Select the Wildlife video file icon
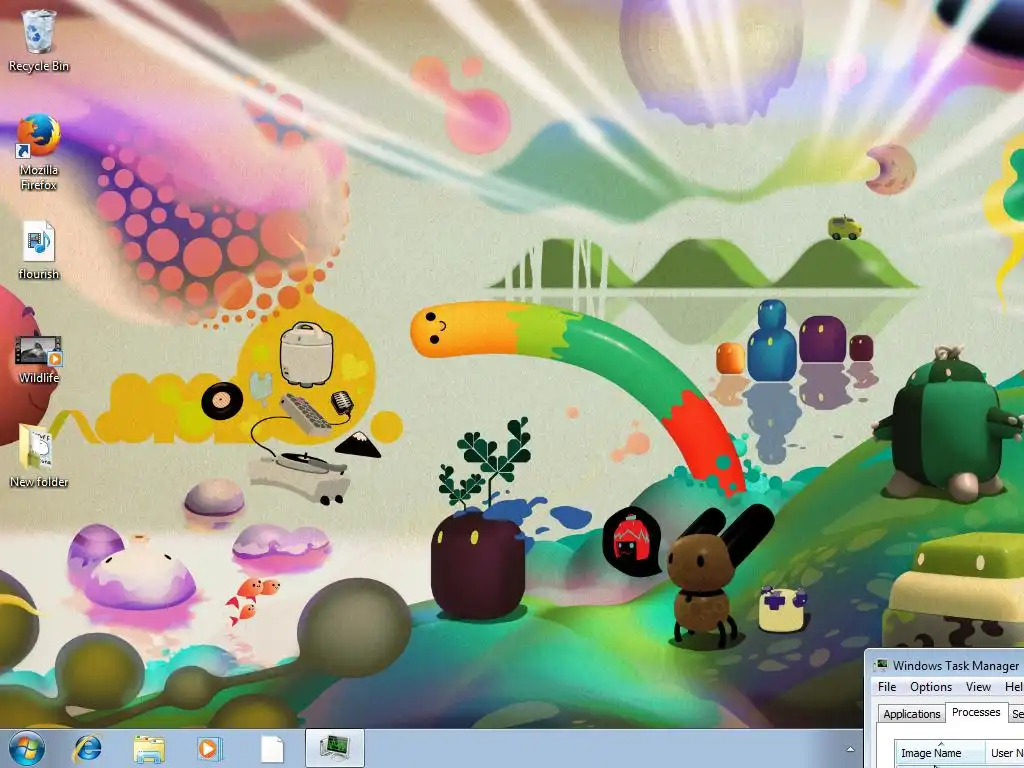 tap(39, 359)
